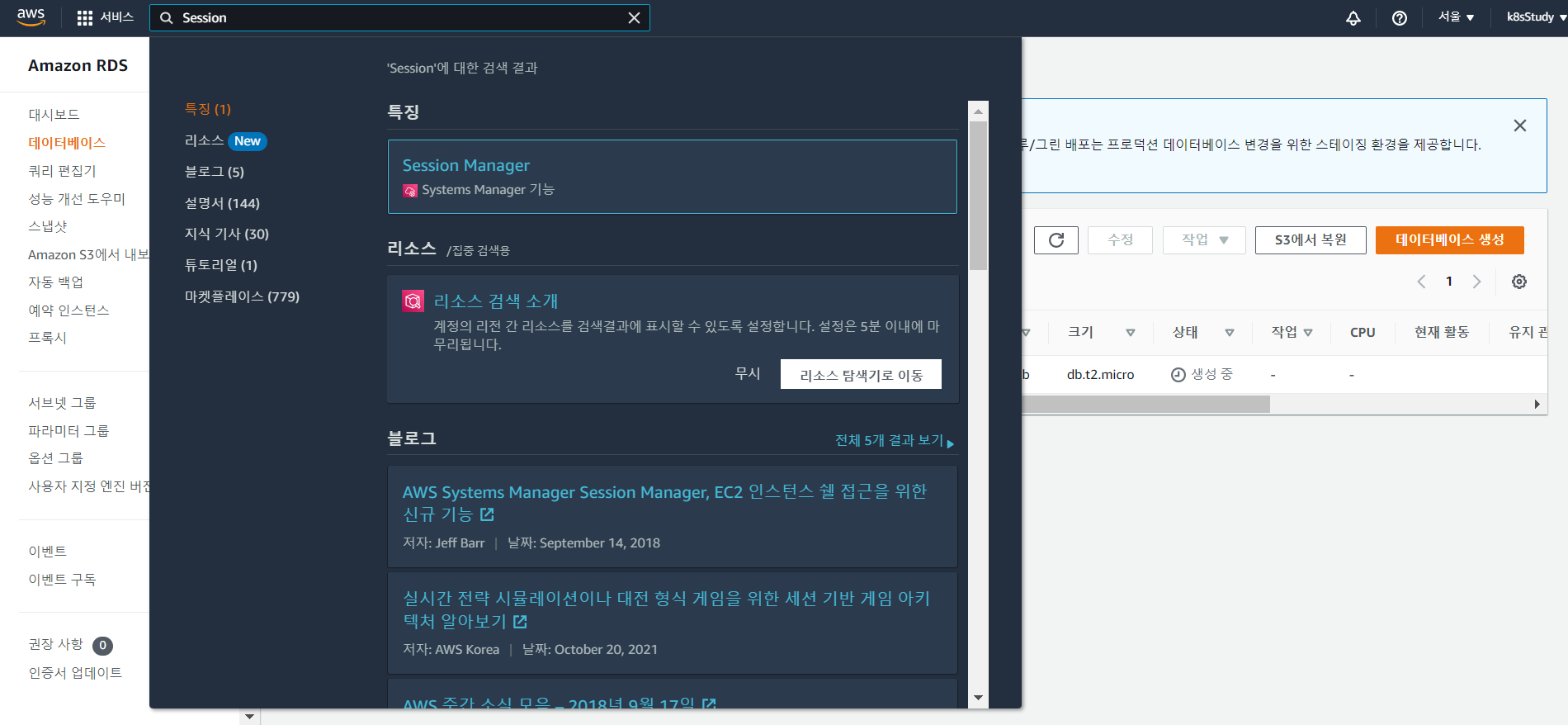This screenshot has width=1568, height=725.
Task: Click the 수정 button
Action: point(1120,240)
